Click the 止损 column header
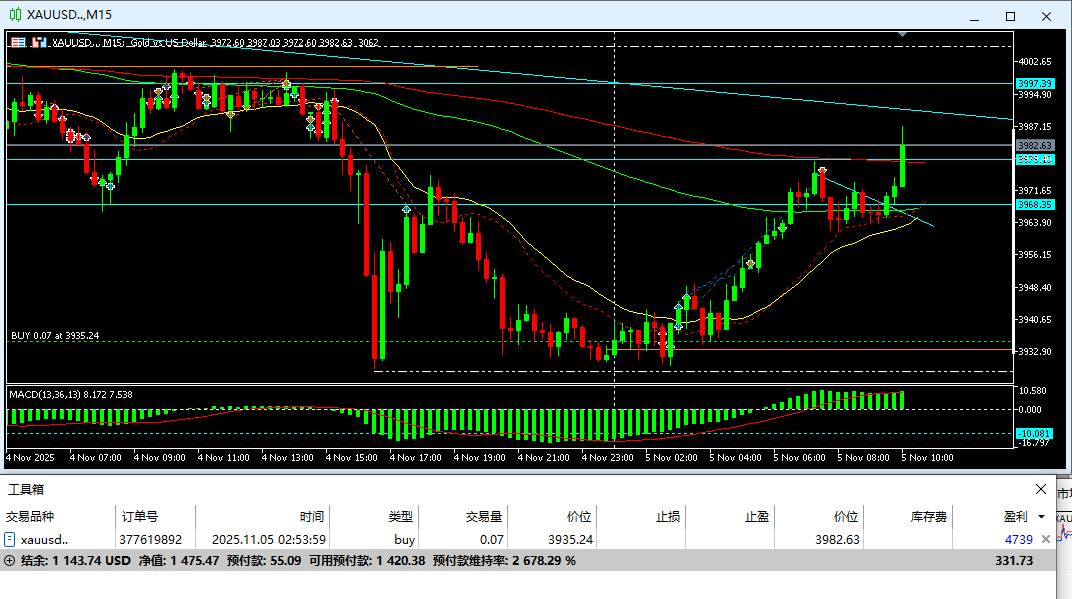 (x=668, y=517)
